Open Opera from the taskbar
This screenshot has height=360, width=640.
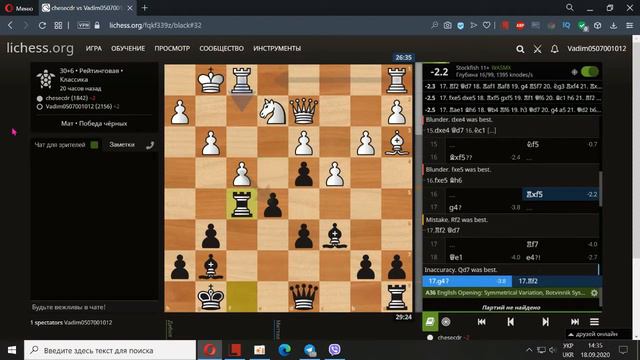(210, 350)
